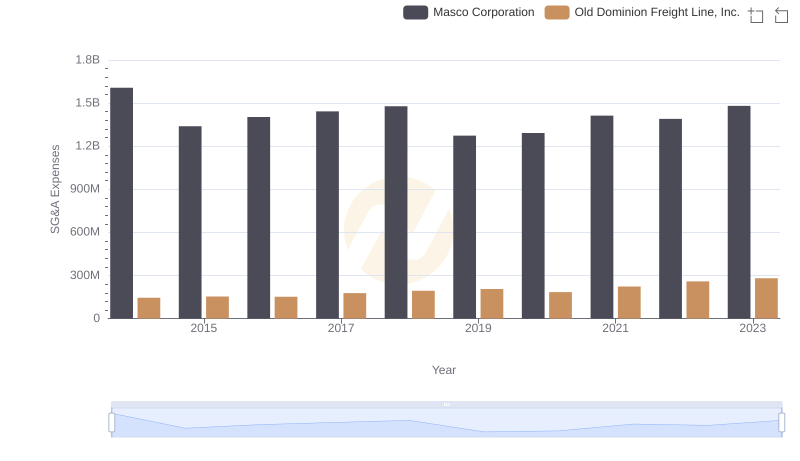Click the Masco bar for 2016
This screenshot has width=800, height=461.
(x=259, y=218)
